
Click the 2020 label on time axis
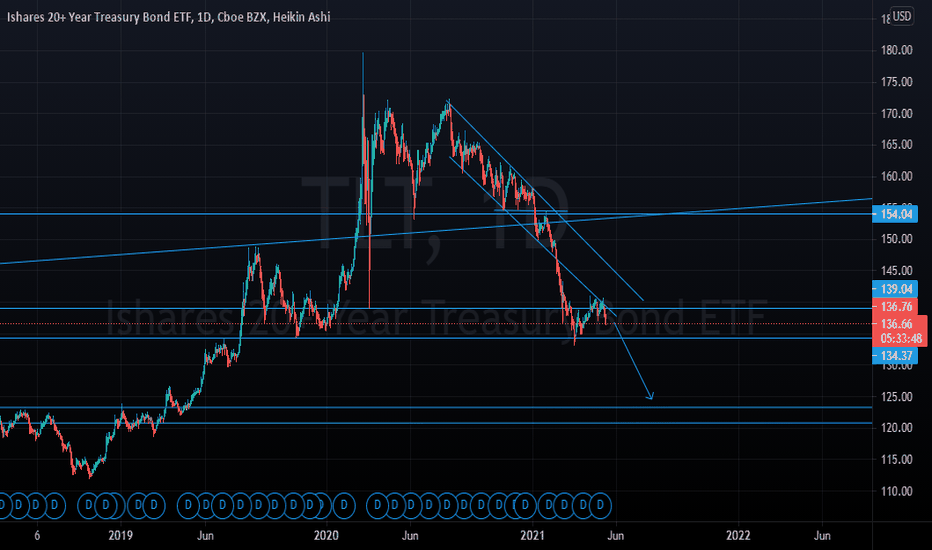tap(326, 536)
